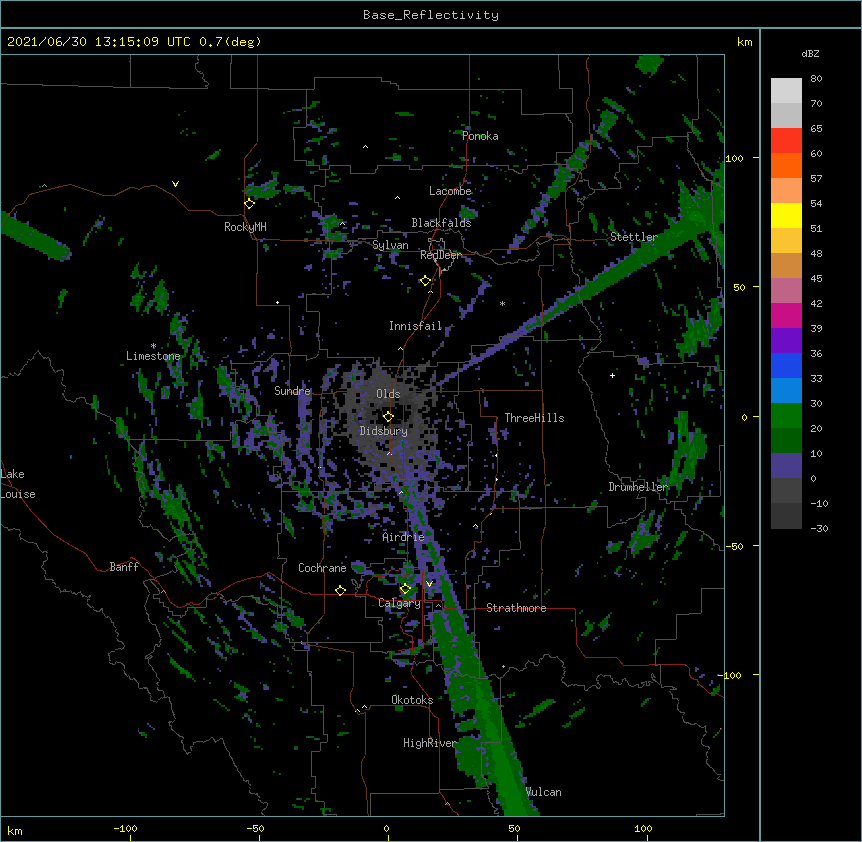Click the Innisfail label
The width and height of the screenshot is (862, 842).
pyautogui.click(x=416, y=326)
